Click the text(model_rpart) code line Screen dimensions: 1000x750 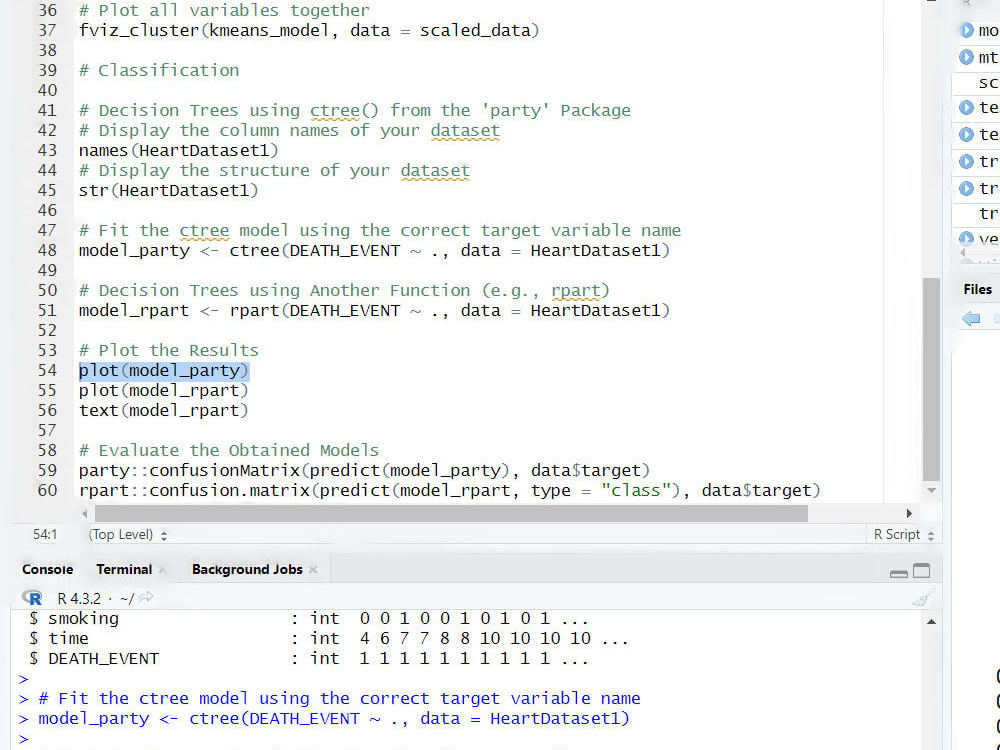[163, 410]
